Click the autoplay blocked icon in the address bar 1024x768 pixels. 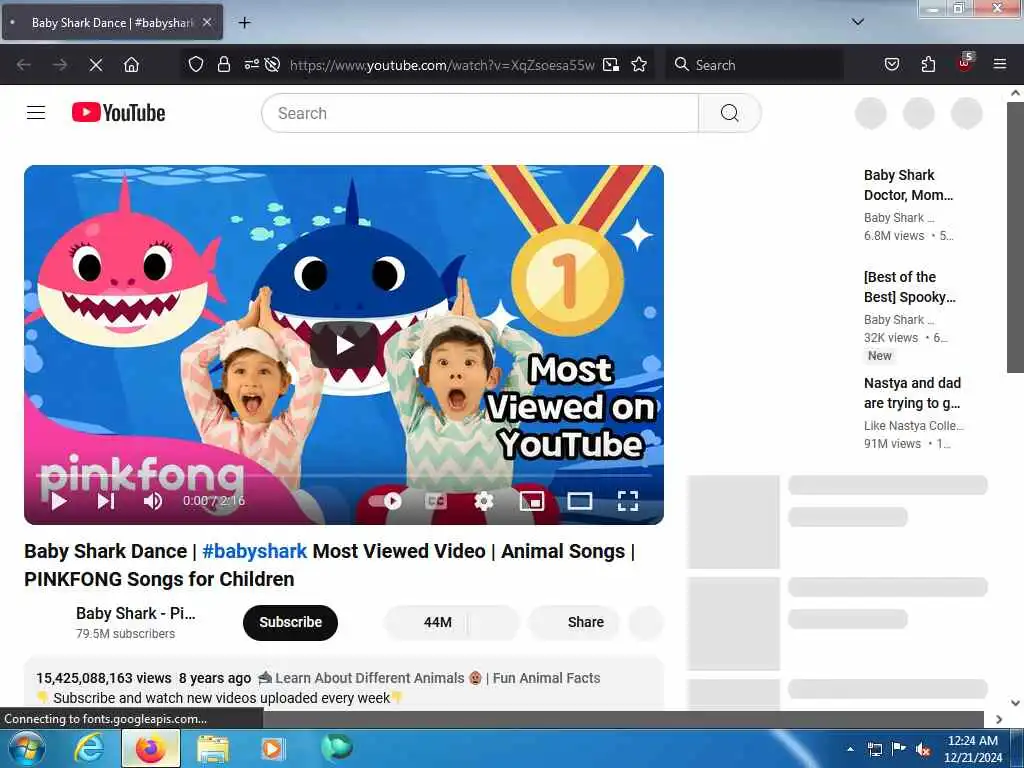[x=272, y=64]
